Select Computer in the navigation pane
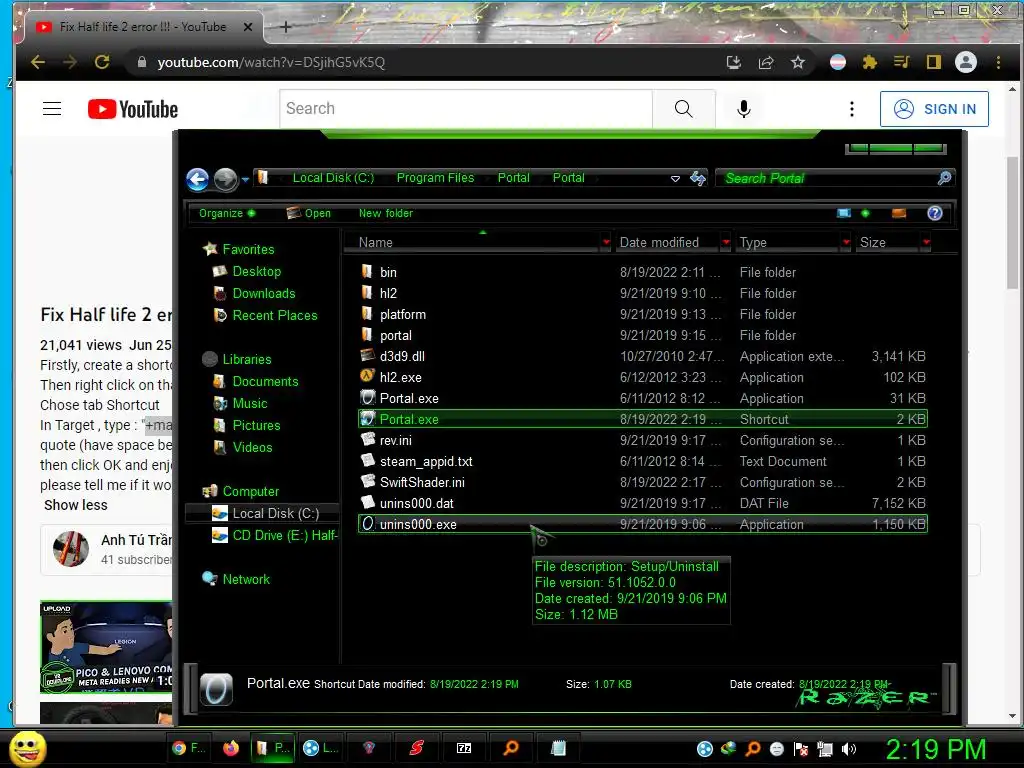Image resolution: width=1024 pixels, height=768 pixels. click(x=250, y=491)
